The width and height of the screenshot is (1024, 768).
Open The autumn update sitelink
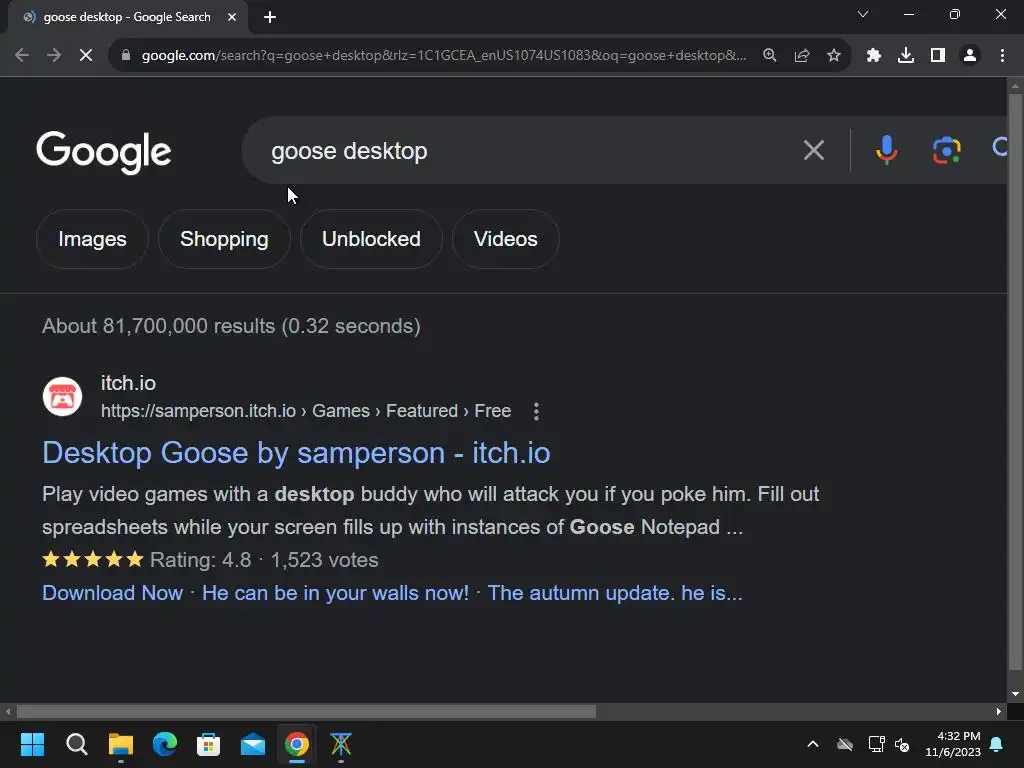coord(615,593)
